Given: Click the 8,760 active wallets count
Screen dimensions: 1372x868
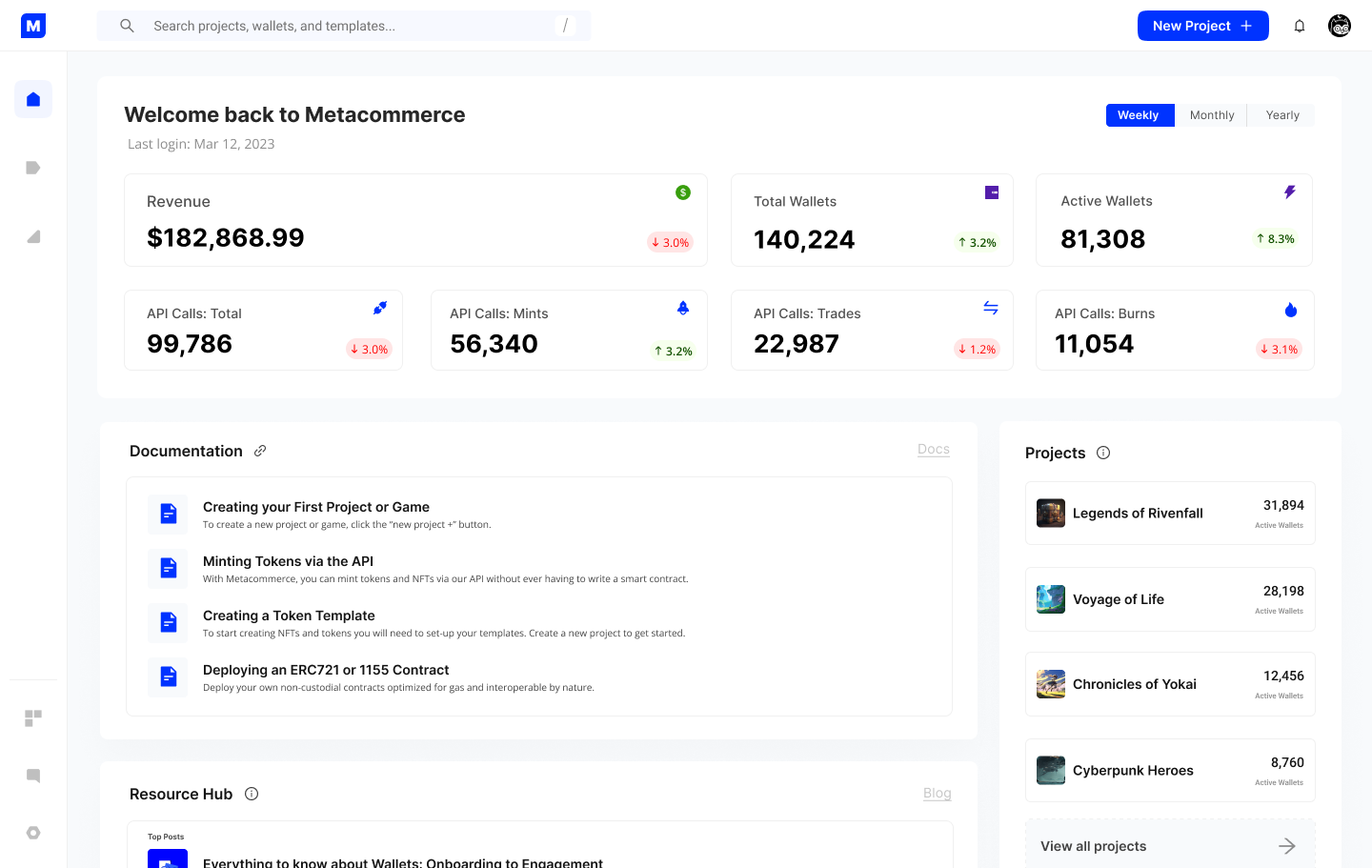Looking at the screenshot, I should coord(1287,762).
